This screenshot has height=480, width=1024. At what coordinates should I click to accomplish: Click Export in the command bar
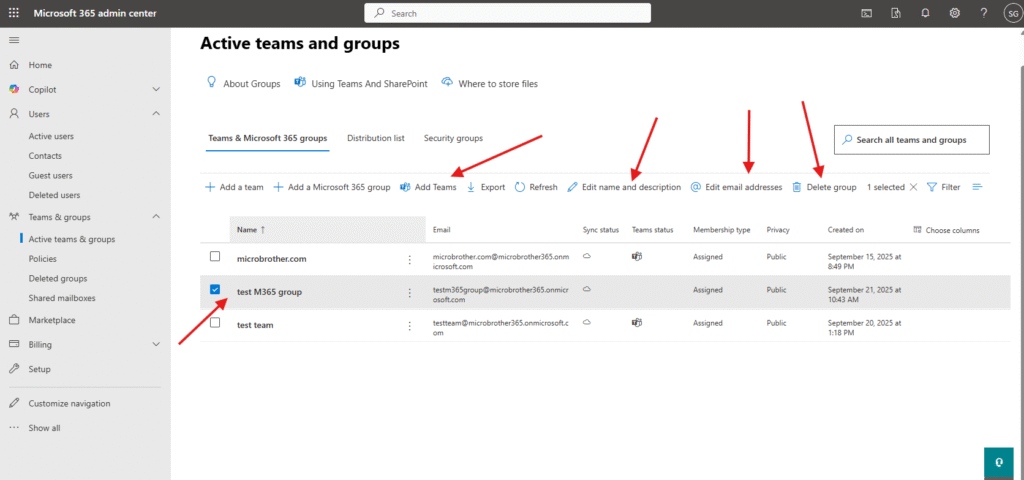tap(485, 187)
